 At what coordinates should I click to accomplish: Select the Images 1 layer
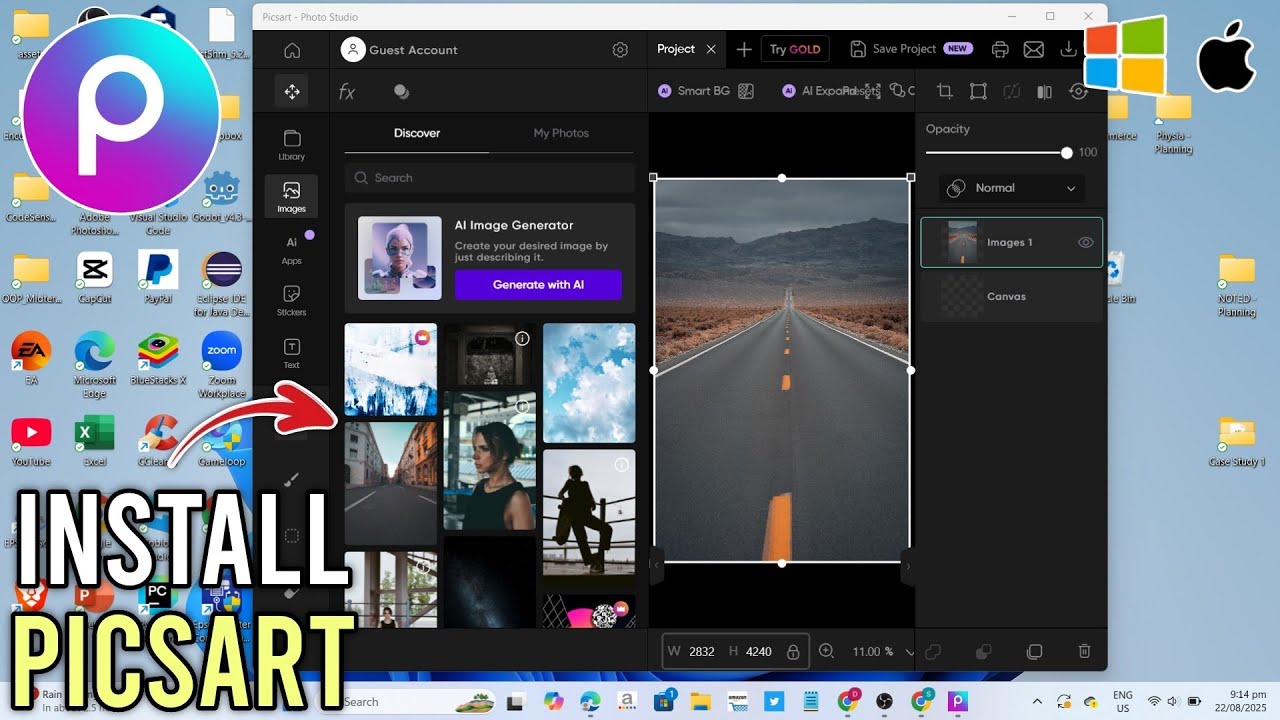[1011, 243]
